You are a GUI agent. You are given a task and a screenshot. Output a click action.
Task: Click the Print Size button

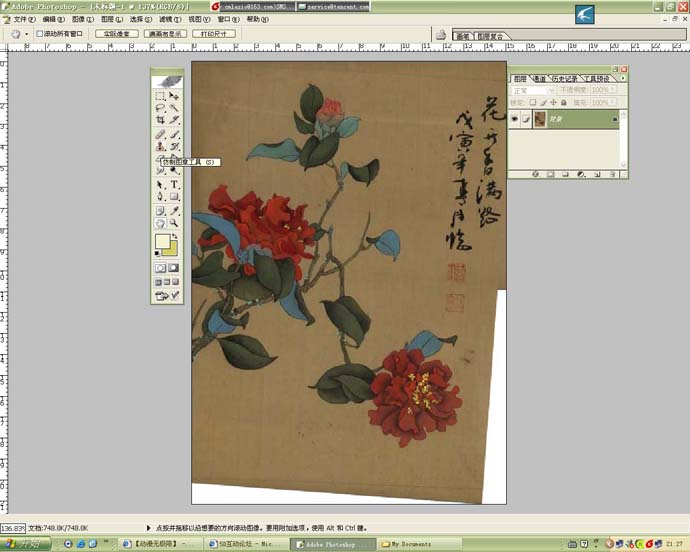[214, 34]
